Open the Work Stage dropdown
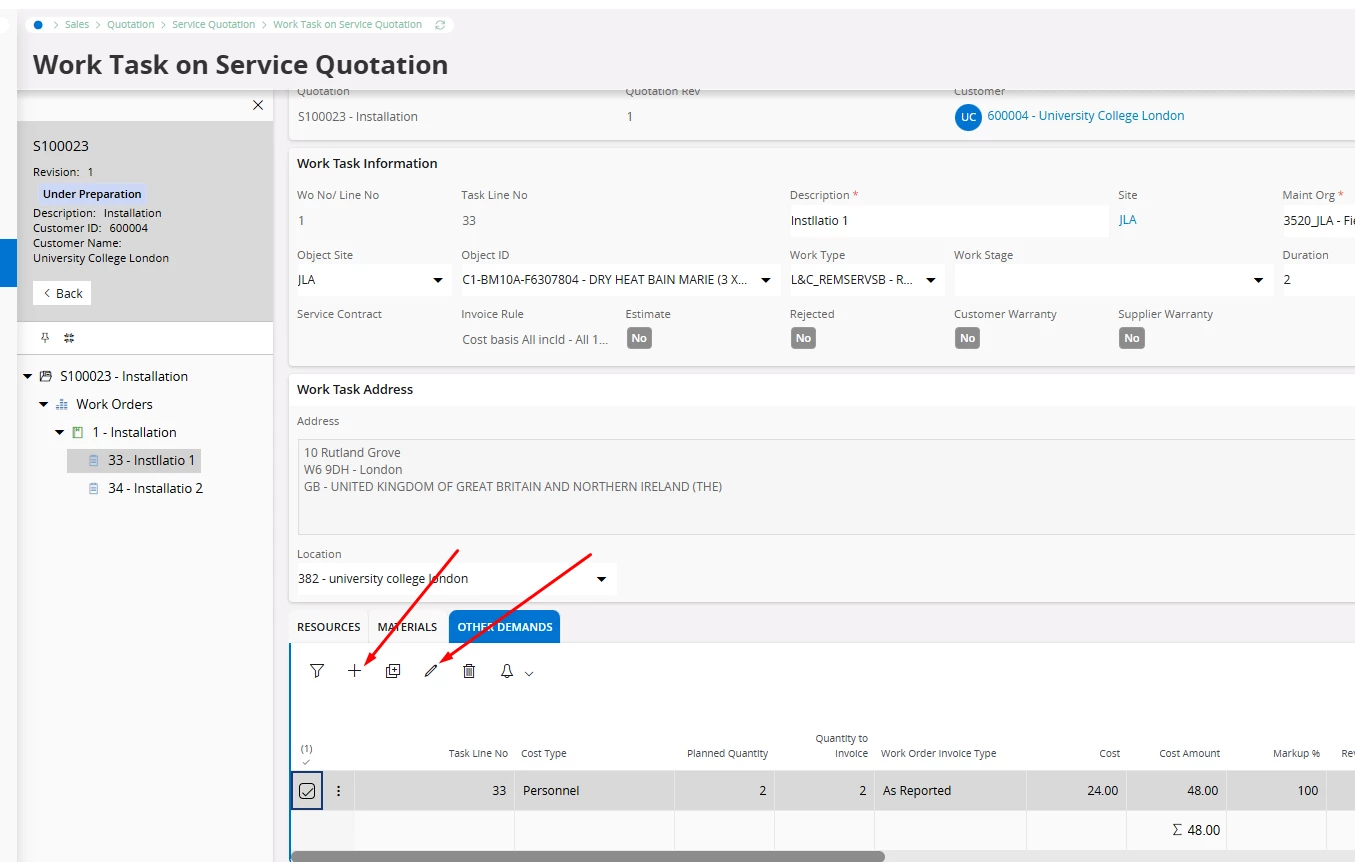The height and width of the screenshot is (862, 1355). click(x=1258, y=280)
